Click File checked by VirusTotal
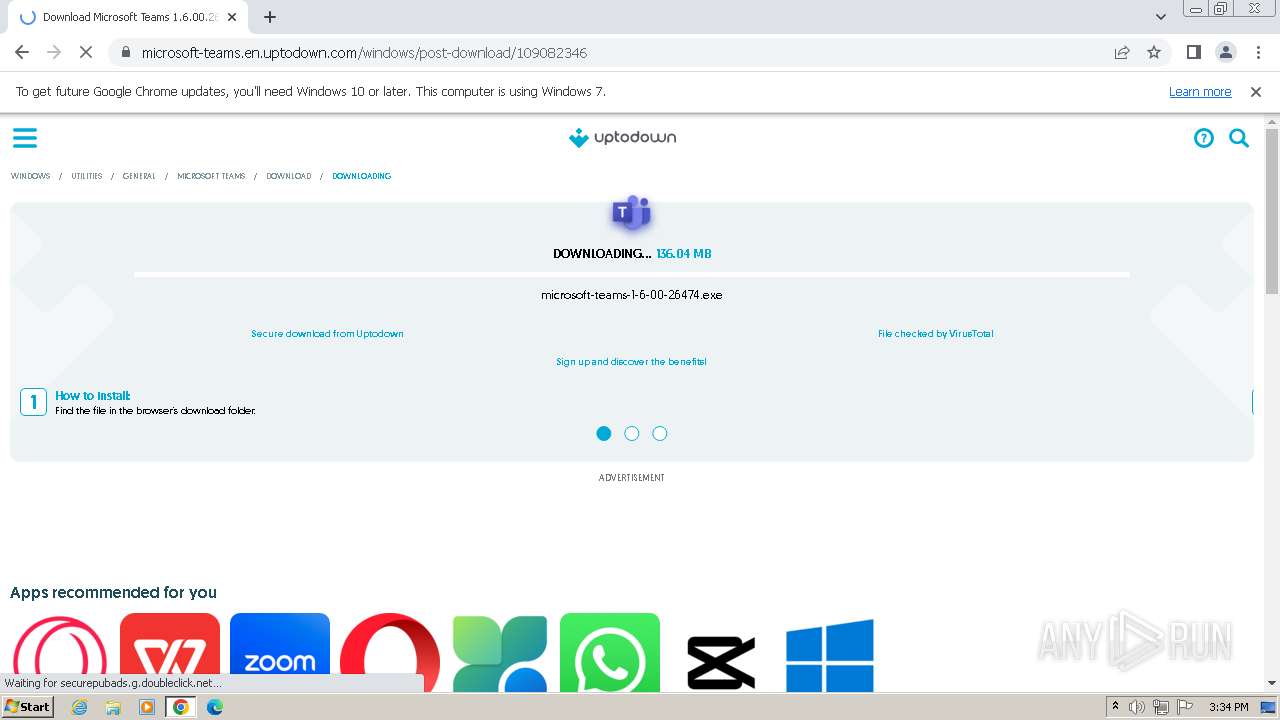Screen dimensions: 1280x720 click(x=936, y=334)
